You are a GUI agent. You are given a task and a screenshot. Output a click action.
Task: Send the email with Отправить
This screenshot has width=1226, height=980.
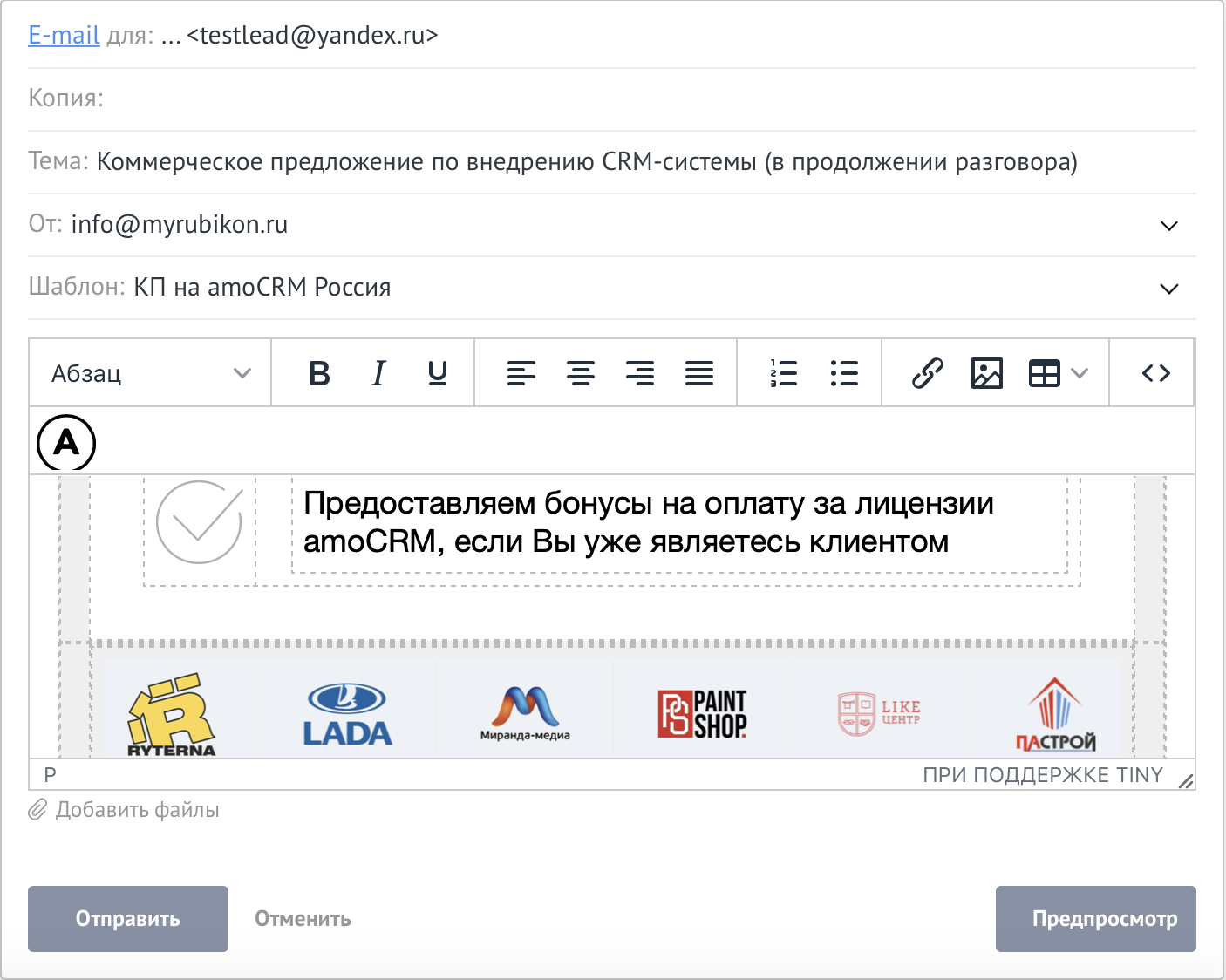tap(128, 919)
